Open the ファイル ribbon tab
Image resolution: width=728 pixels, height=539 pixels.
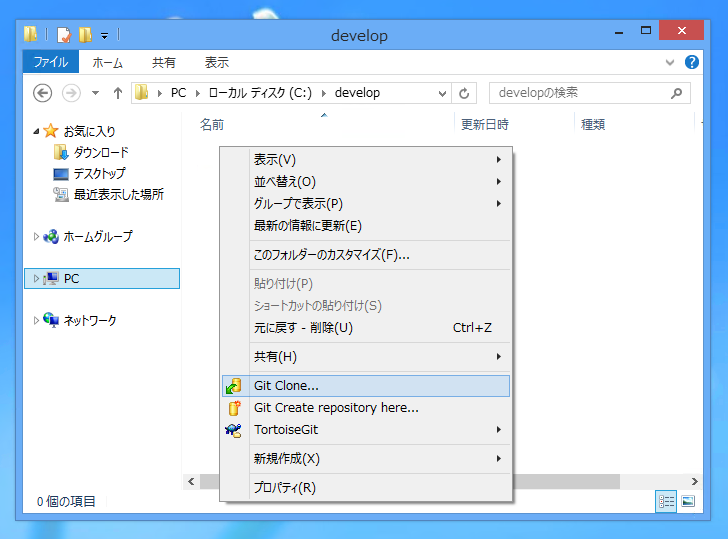coord(51,62)
